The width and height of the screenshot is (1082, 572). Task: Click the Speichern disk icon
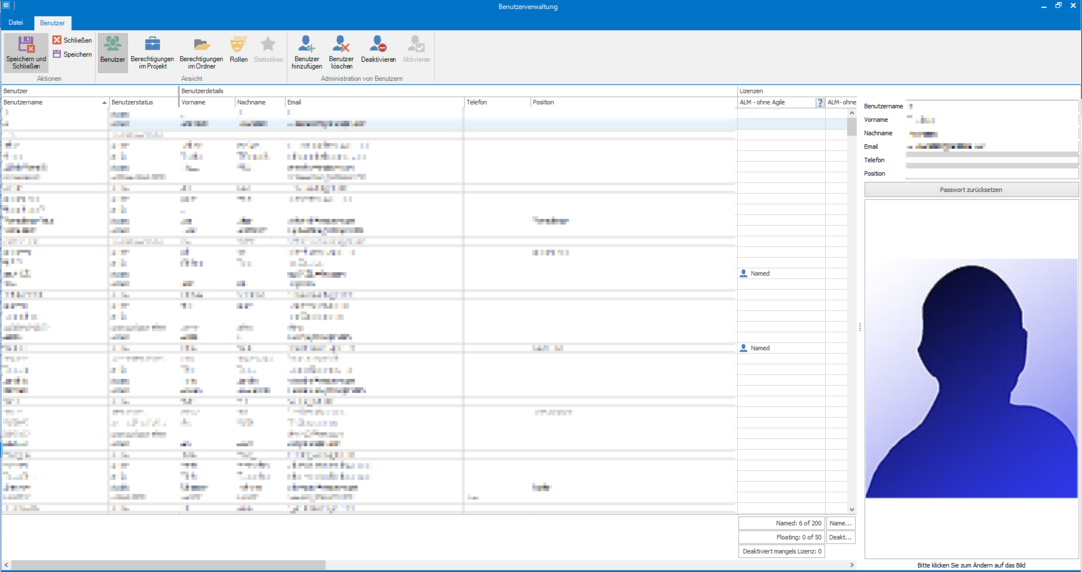[57, 54]
